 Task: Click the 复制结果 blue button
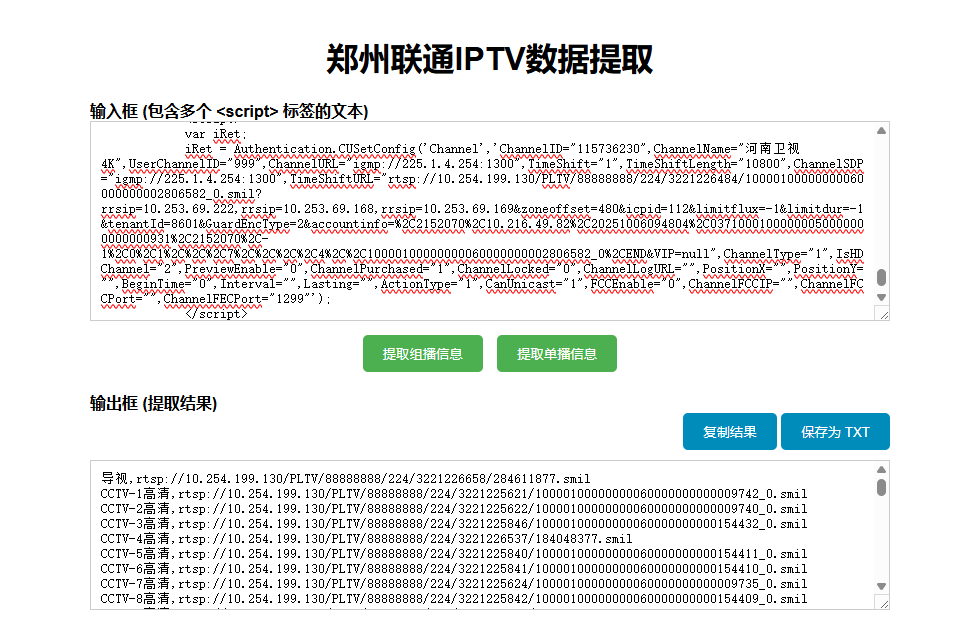tap(729, 431)
